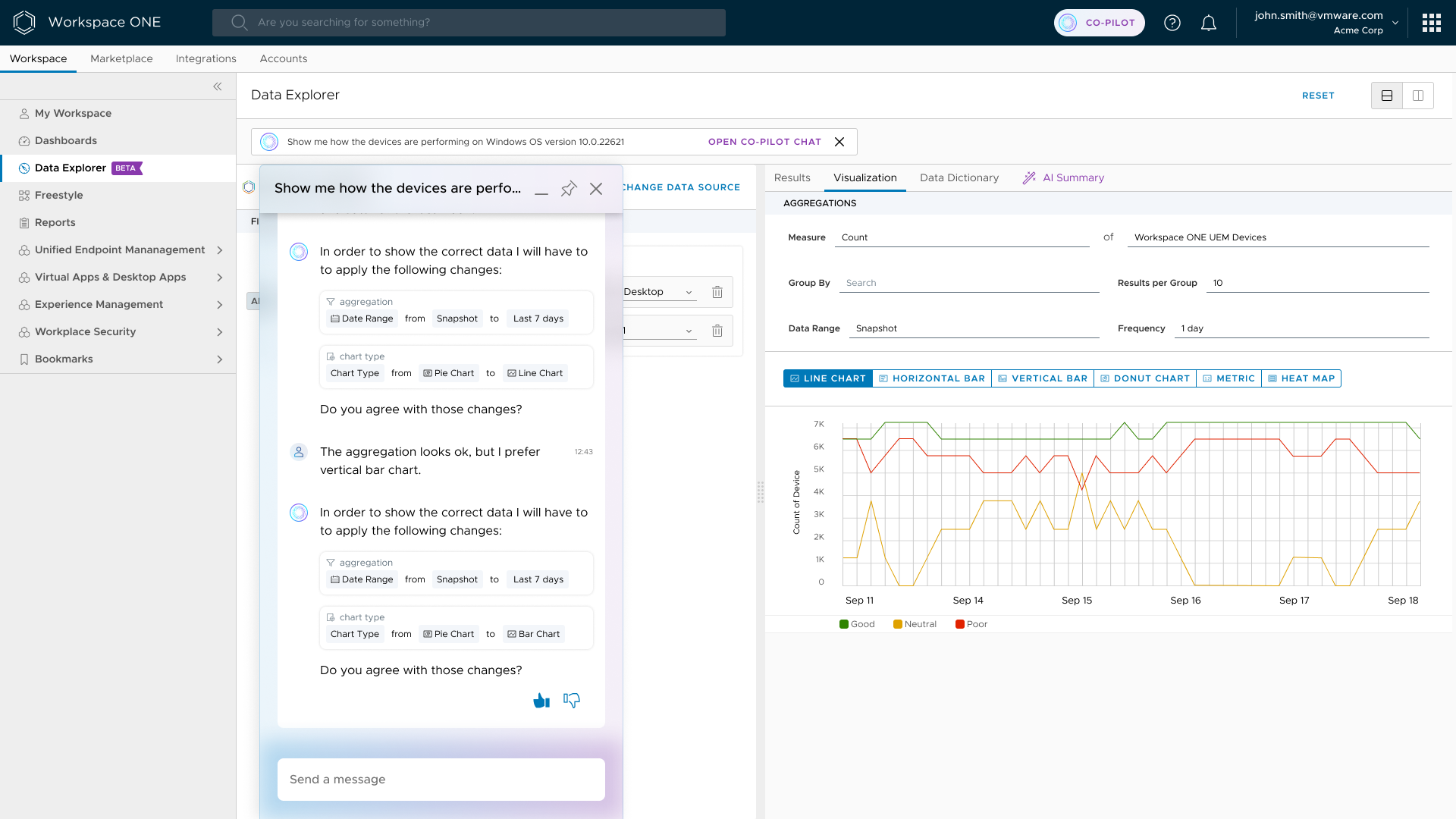Click the thumbs up icon in chat
Image resolution: width=1456 pixels, height=819 pixels.
pos(541,701)
